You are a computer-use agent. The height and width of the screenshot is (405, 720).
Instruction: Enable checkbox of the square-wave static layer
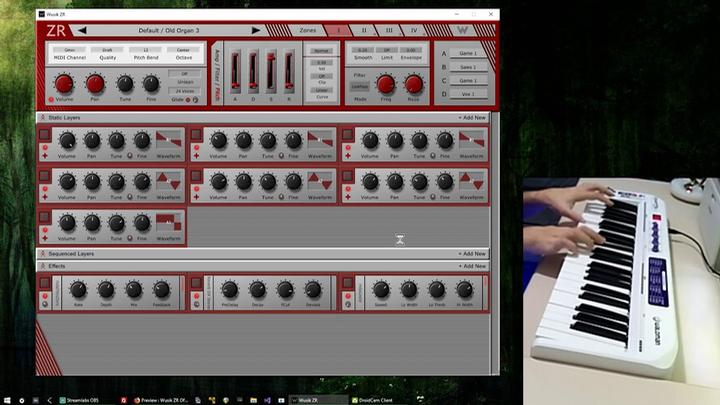point(45,217)
